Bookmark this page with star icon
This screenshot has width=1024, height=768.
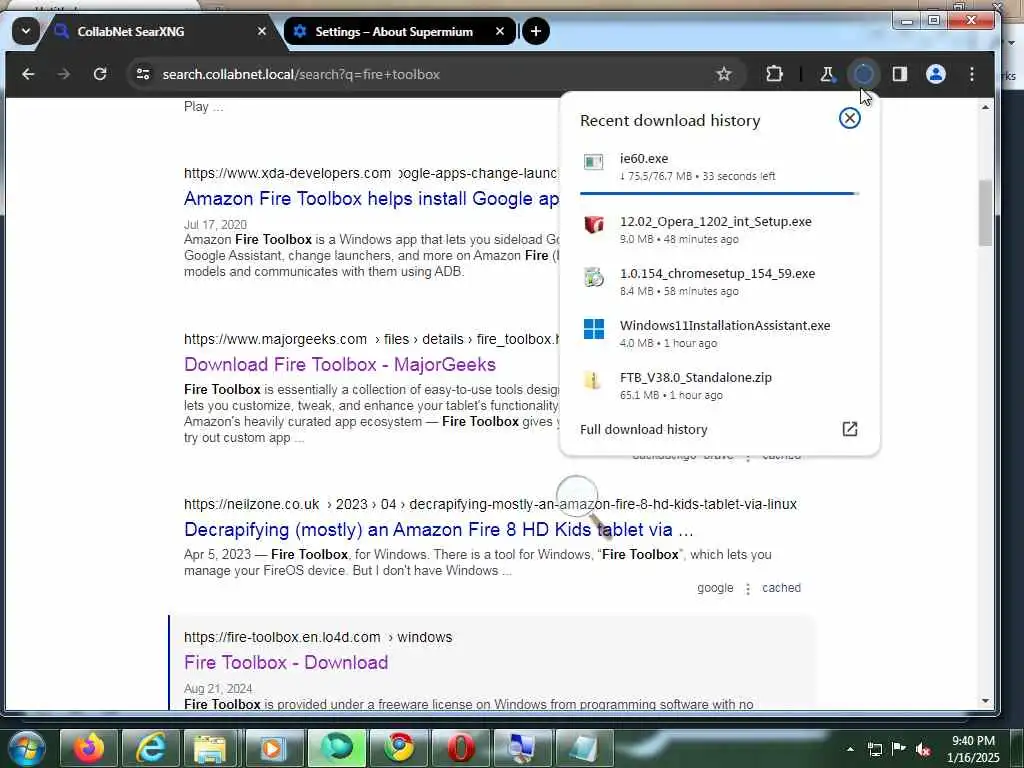(724, 74)
